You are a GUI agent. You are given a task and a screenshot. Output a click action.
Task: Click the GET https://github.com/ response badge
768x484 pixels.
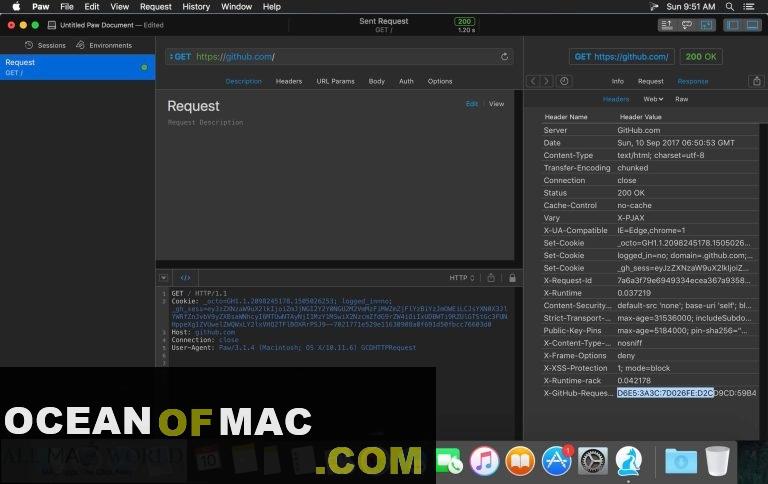pos(621,57)
